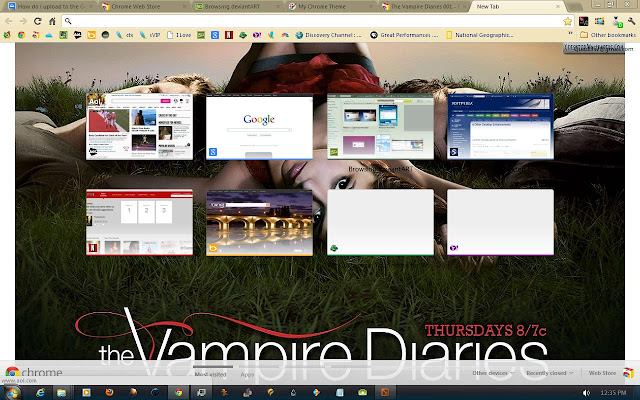Launch Firefox from the taskbar
This screenshot has width=640, height=400.
click(x=109, y=393)
